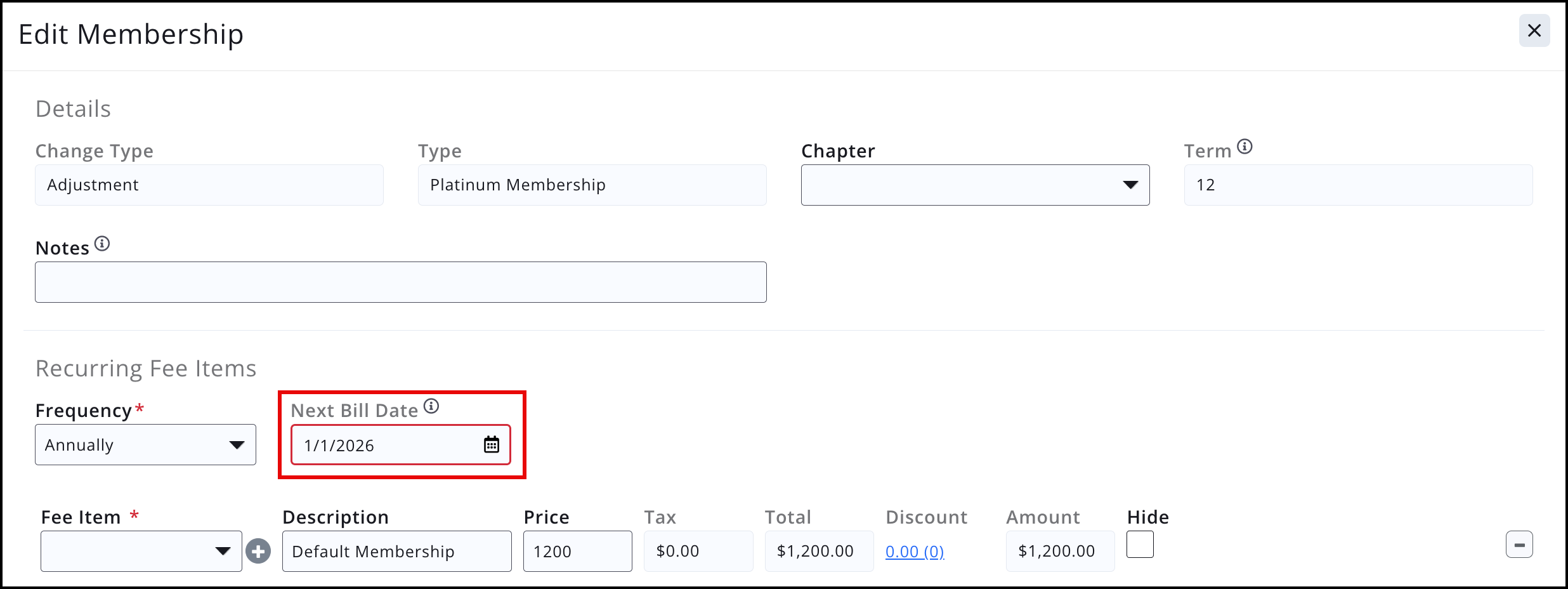Show the Term info tooltip icon
The width and height of the screenshot is (1568, 589).
pos(1245,147)
